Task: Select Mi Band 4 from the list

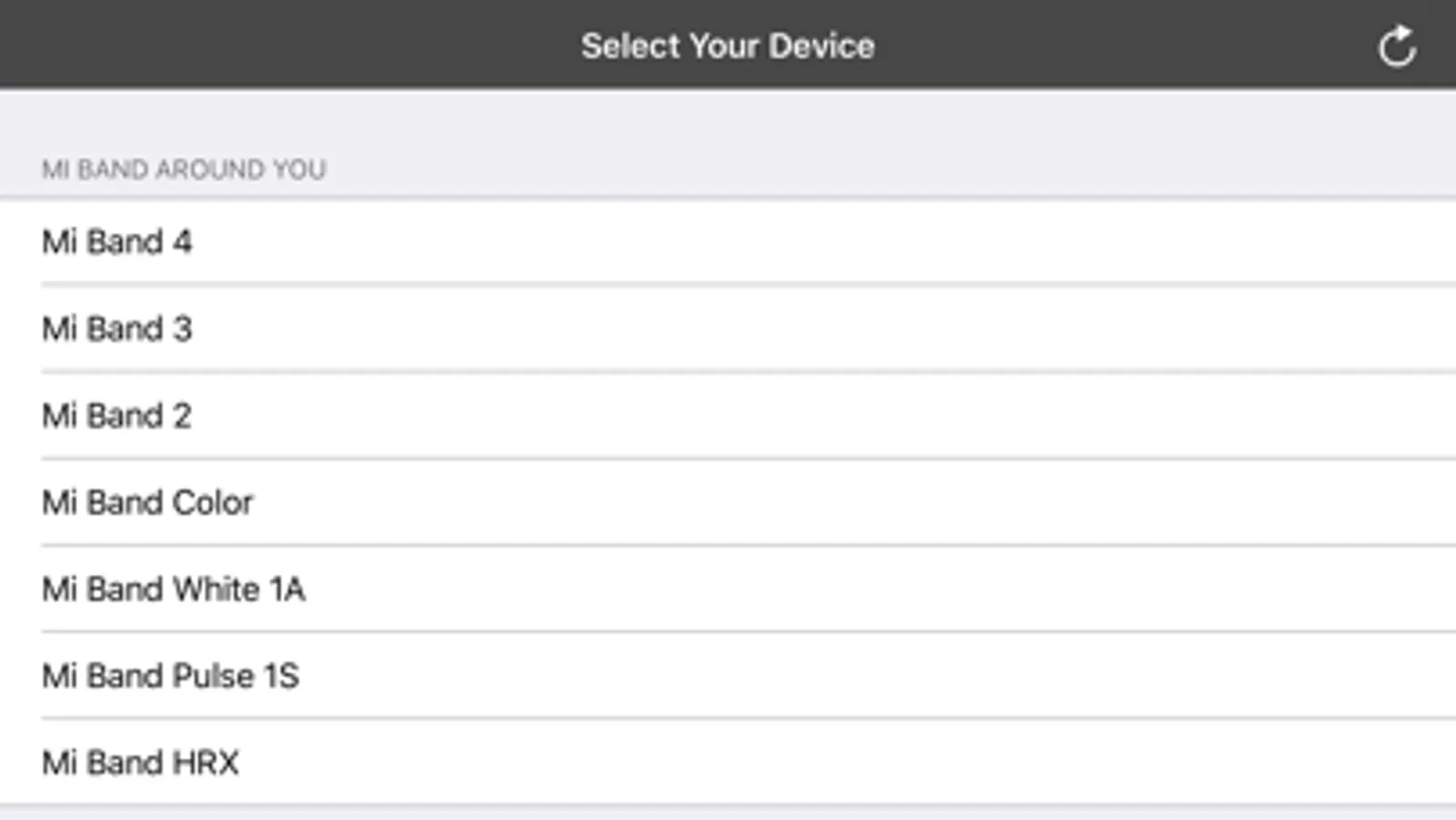Action: pos(117,242)
